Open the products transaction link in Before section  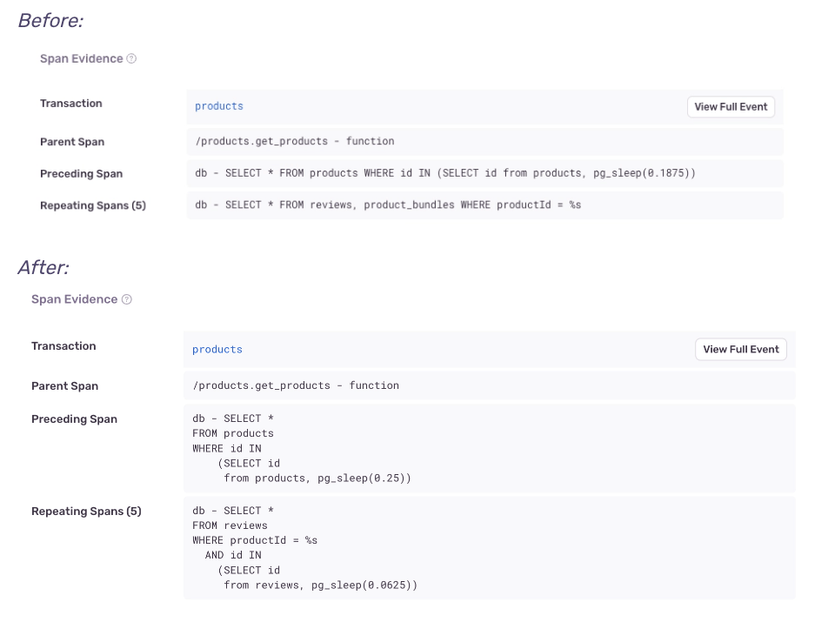tap(217, 106)
